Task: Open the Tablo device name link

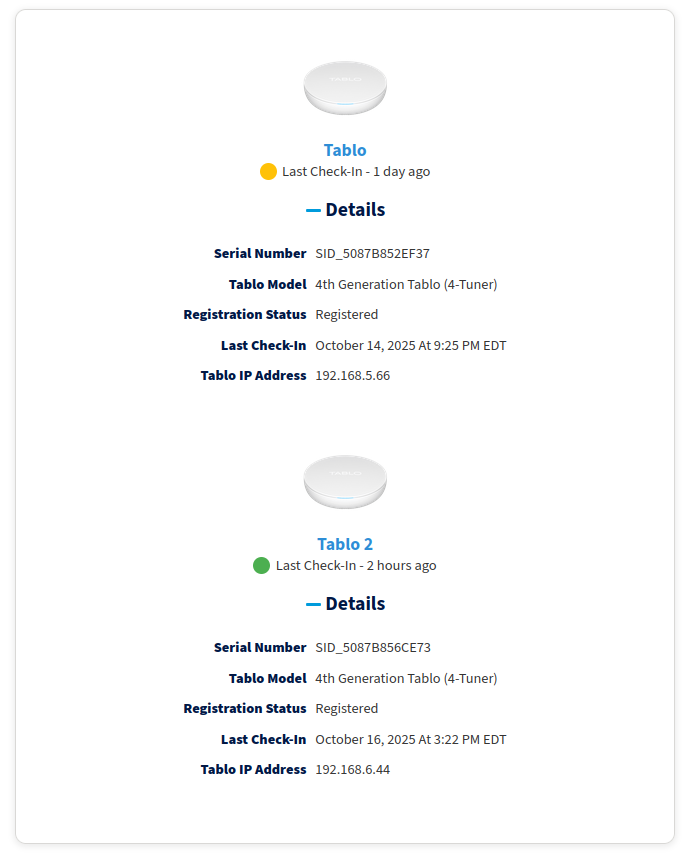Action: coord(345,150)
